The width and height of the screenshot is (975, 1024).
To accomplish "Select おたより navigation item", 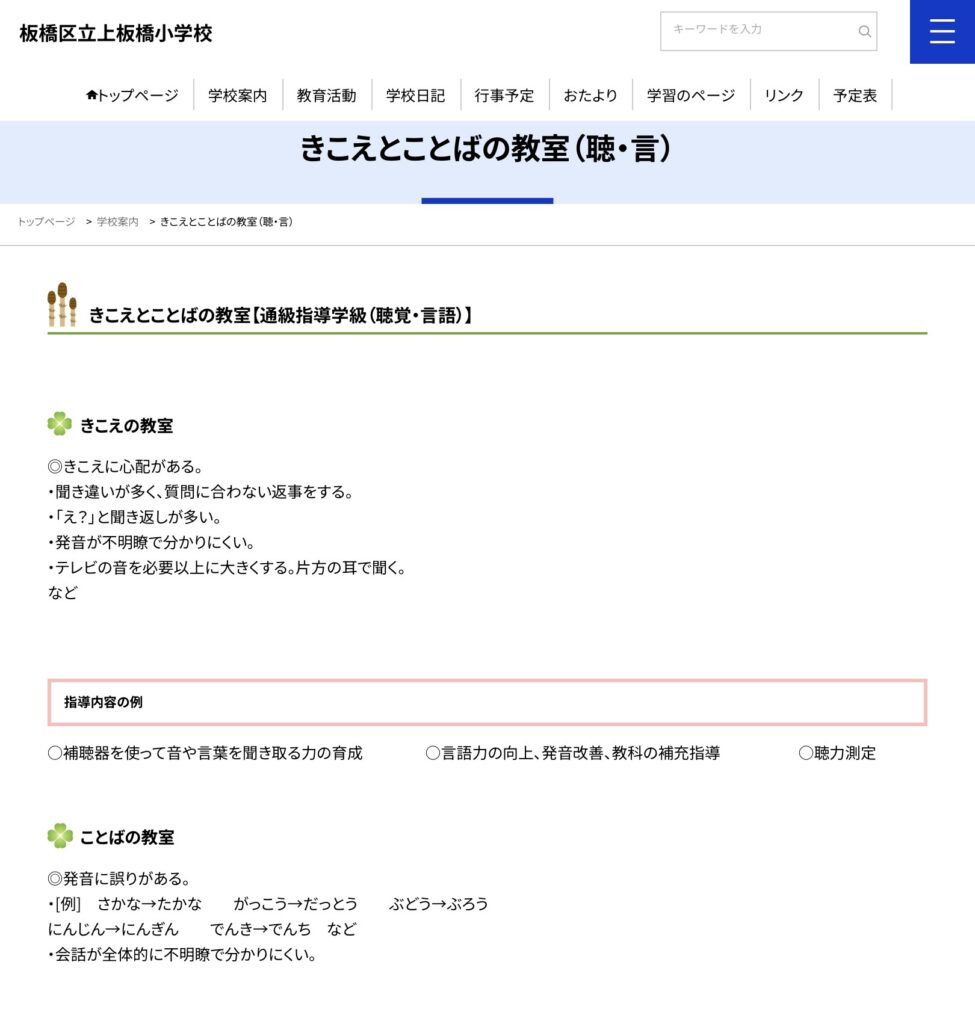I will [590, 95].
